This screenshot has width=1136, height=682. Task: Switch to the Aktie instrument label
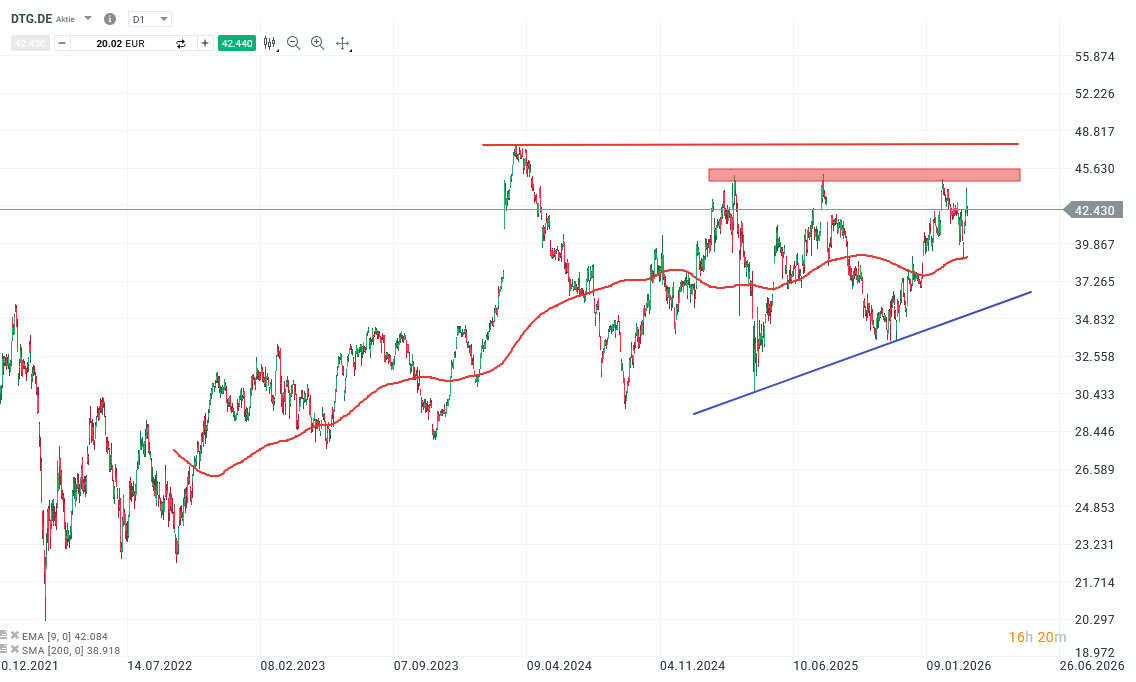[65, 19]
